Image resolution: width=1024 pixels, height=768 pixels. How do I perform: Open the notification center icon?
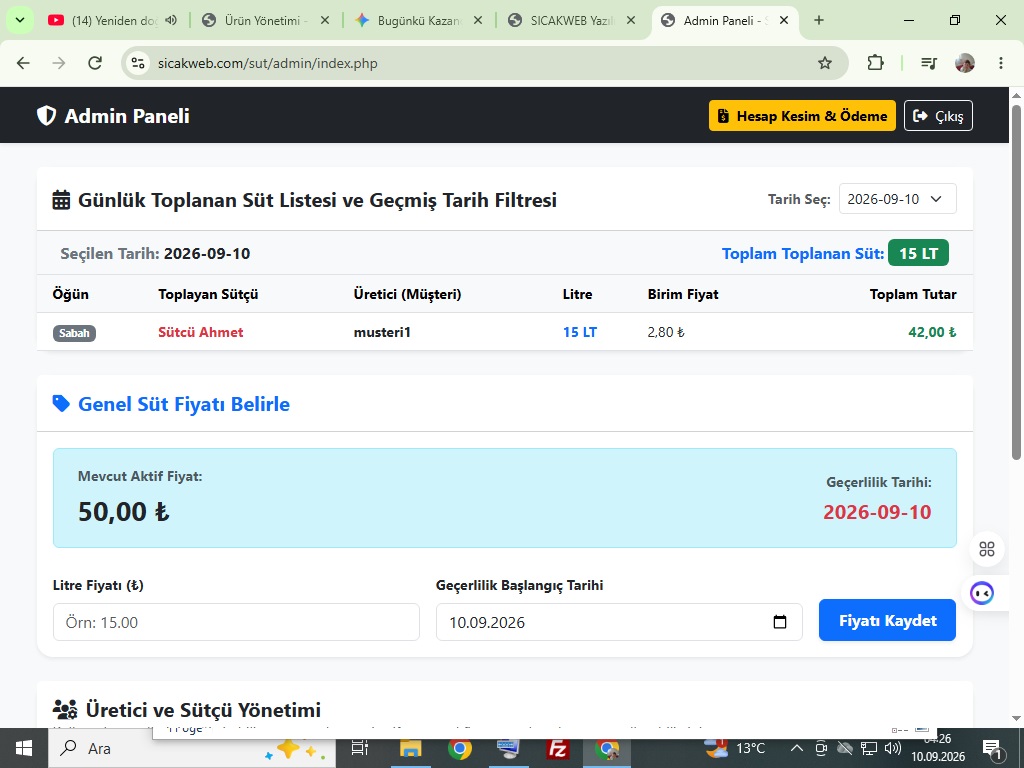point(992,750)
